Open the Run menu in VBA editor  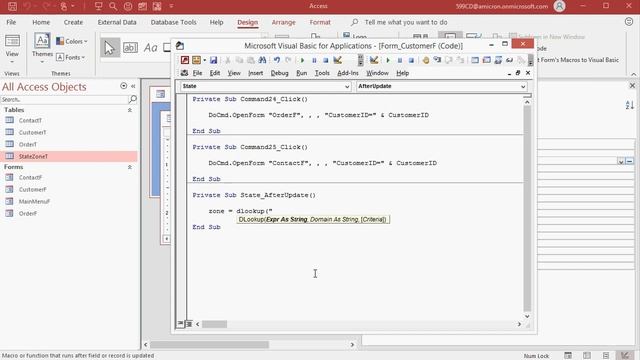tap(302, 73)
